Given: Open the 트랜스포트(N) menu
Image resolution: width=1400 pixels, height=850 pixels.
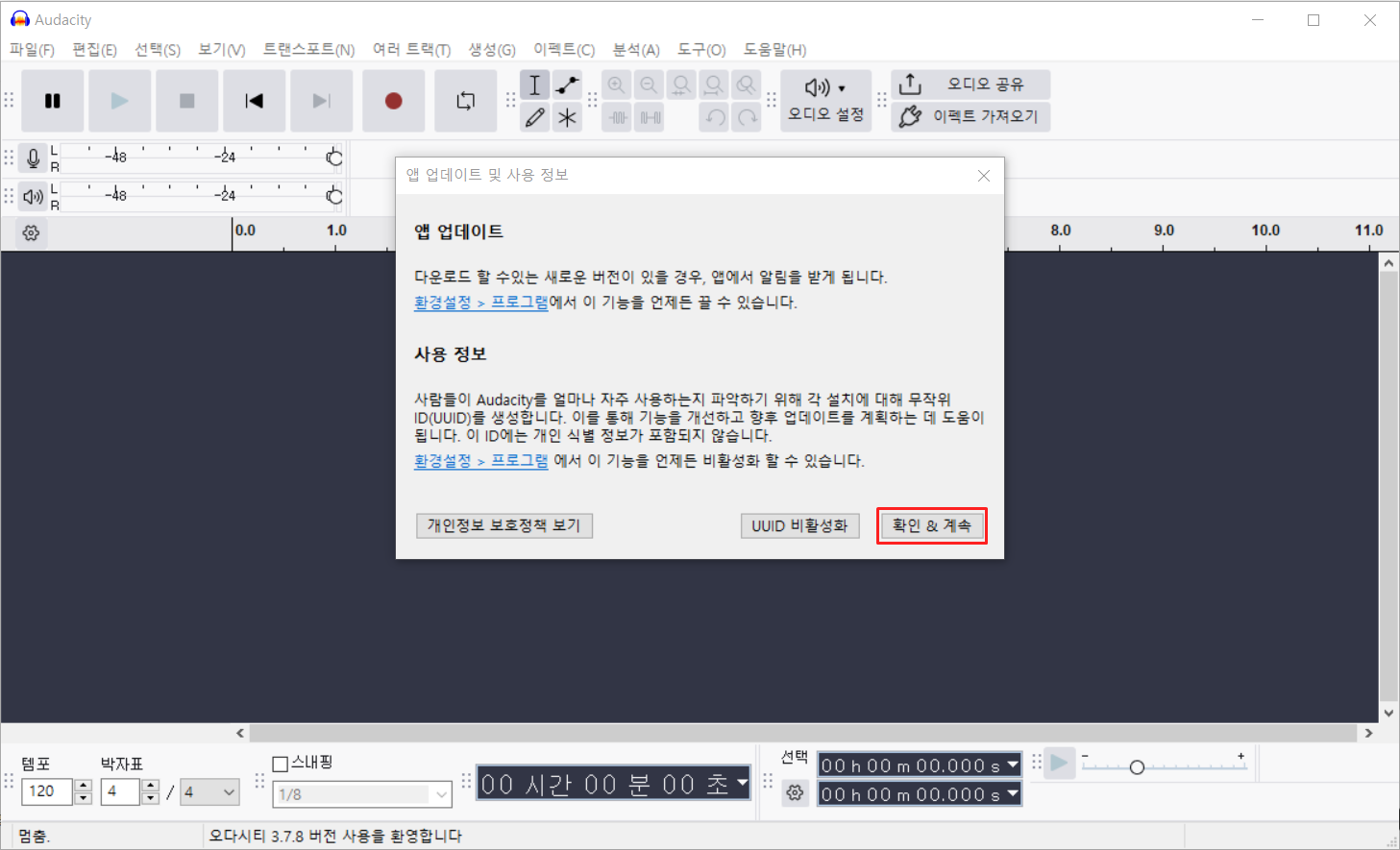Looking at the screenshot, I should click(x=309, y=50).
